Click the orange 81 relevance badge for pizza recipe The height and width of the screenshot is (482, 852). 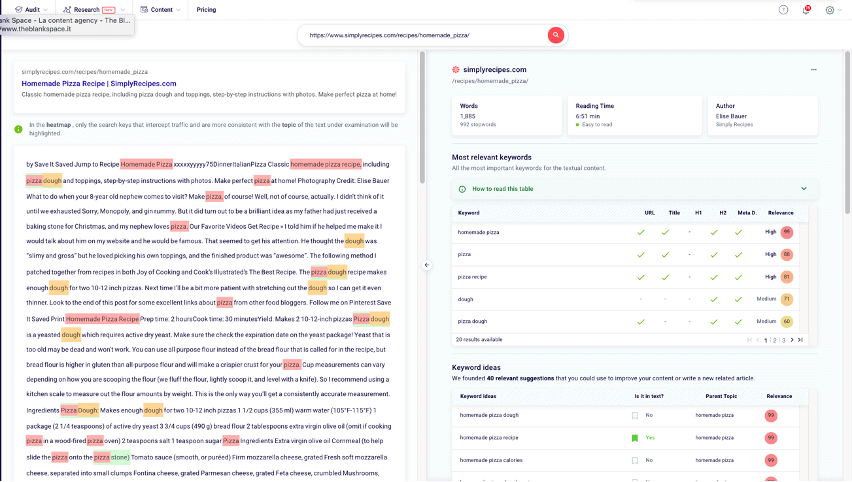point(786,277)
